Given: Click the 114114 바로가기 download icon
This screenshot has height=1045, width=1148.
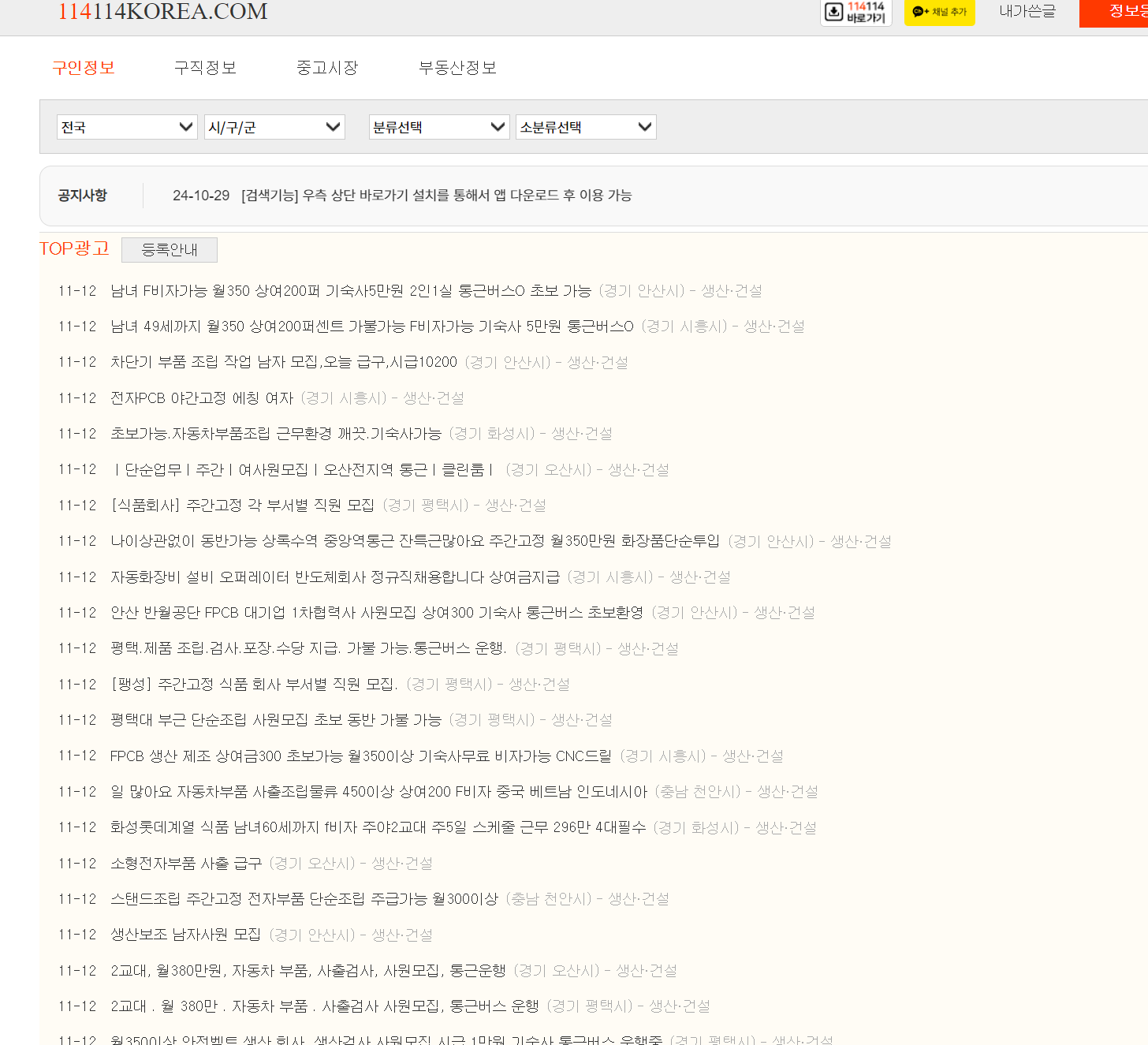Looking at the screenshot, I should (x=855, y=13).
